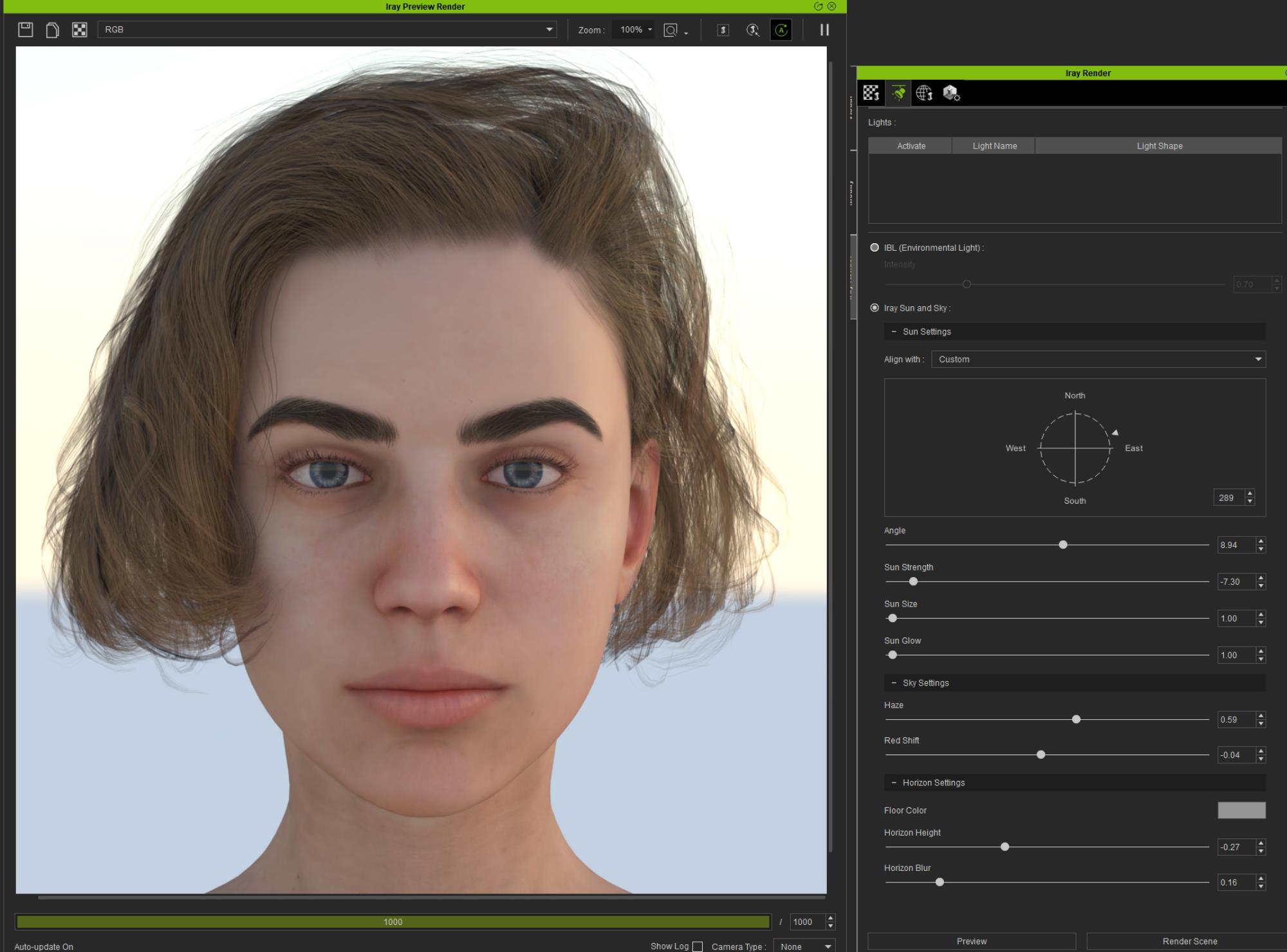Click the Red Shift value field -0.04

pos(1236,755)
